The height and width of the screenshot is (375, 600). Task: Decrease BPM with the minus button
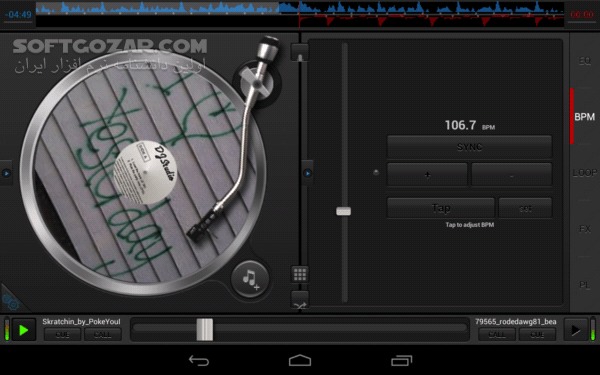[x=512, y=174]
